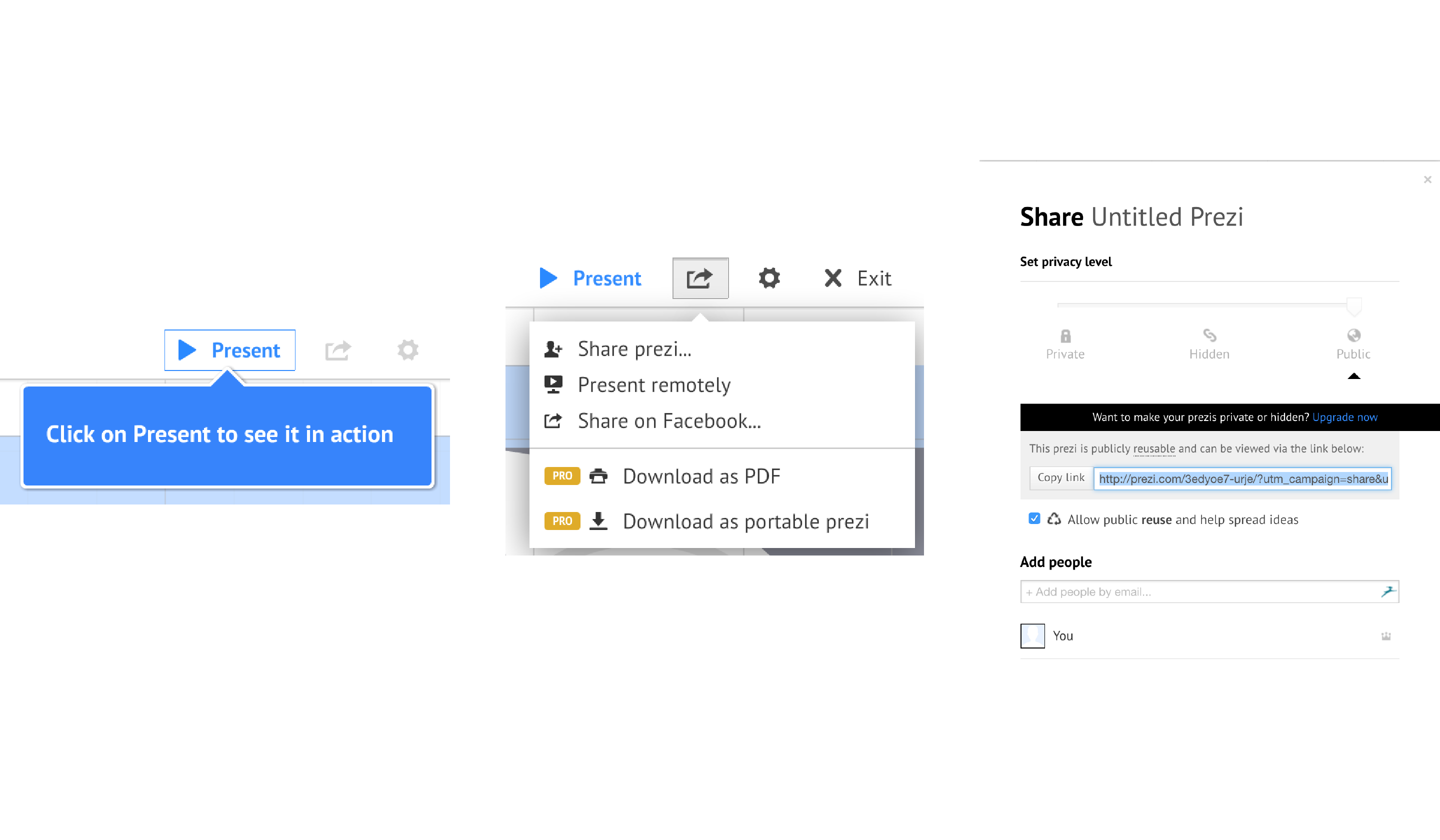Select Hidden privacy level option
This screenshot has height=840, width=1440.
click(x=1208, y=343)
